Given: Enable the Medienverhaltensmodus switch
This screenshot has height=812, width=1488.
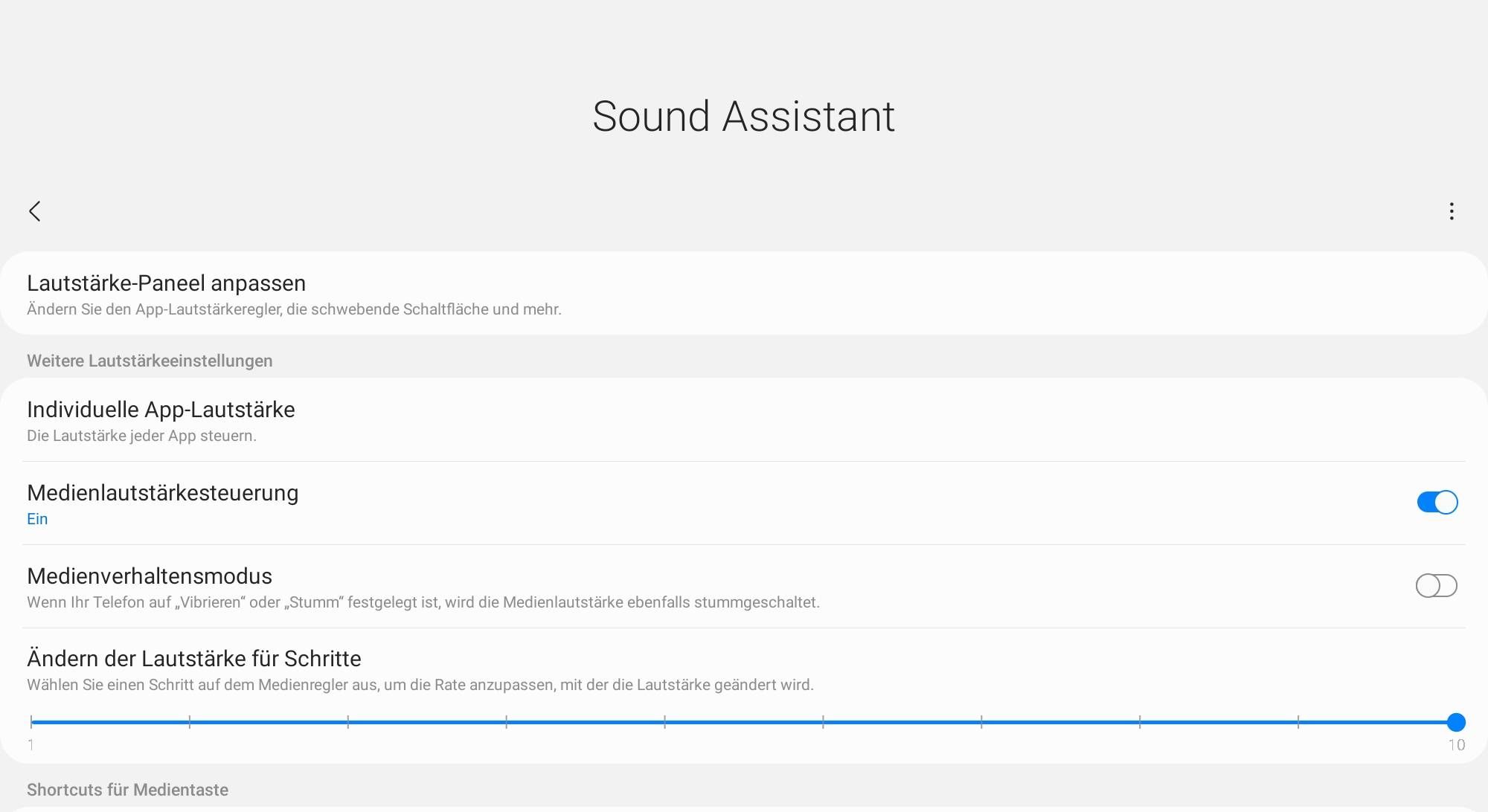Looking at the screenshot, I should (1436, 586).
